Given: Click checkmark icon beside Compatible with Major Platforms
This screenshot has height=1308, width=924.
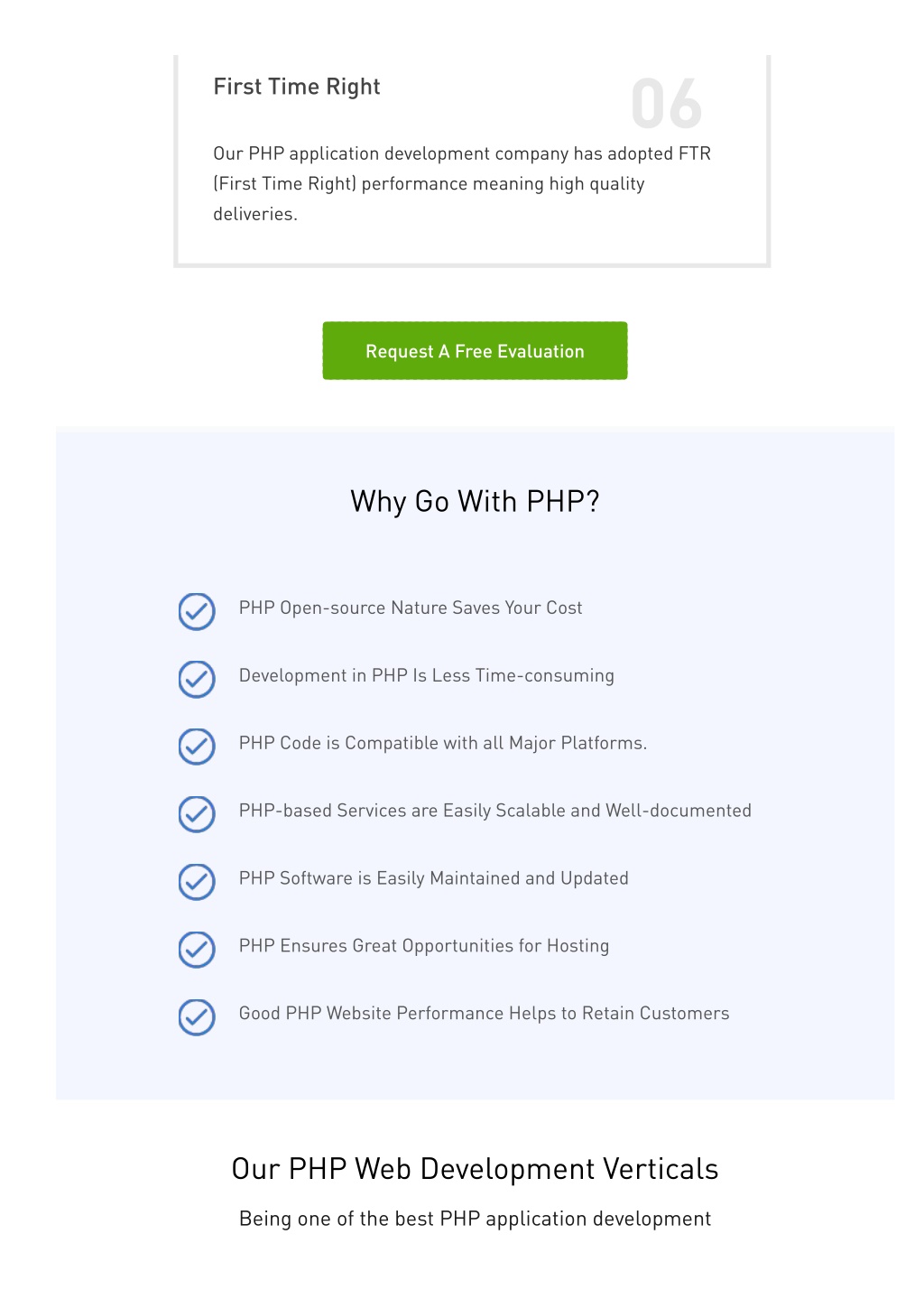Looking at the screenshot, I should [197, 747].
